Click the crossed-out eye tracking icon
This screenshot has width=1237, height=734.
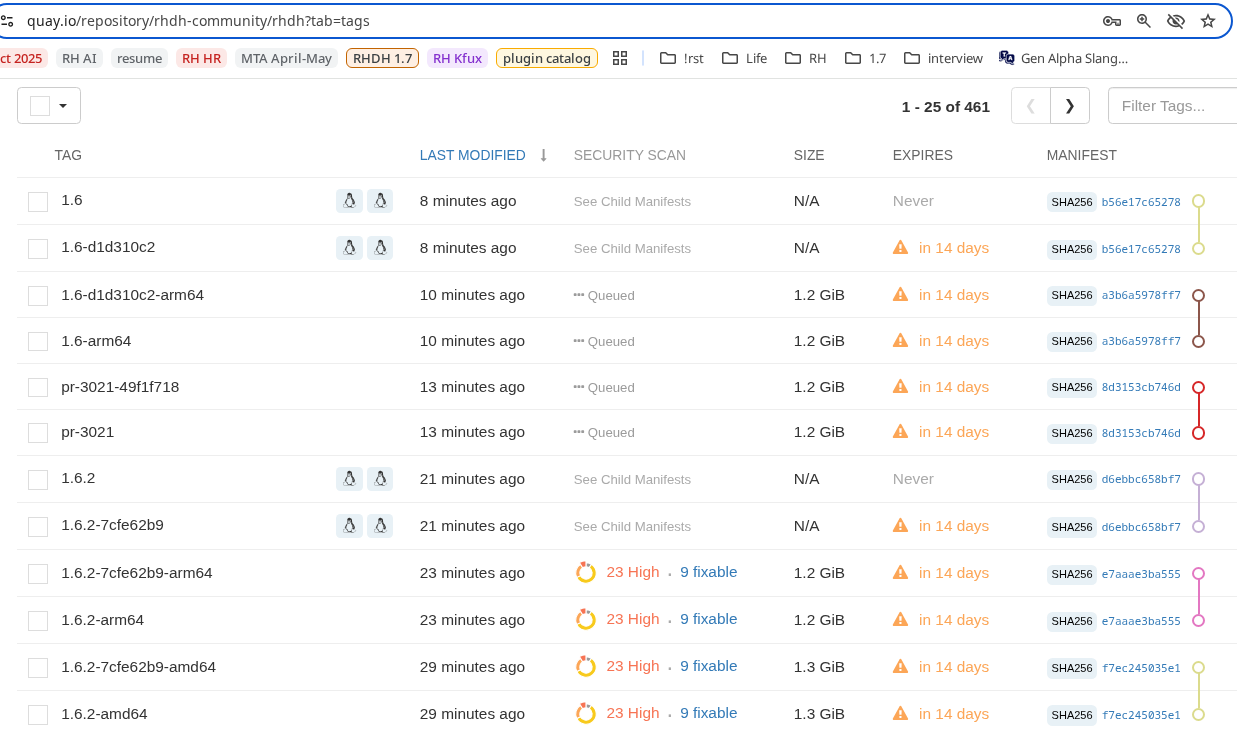[1176, 21]
